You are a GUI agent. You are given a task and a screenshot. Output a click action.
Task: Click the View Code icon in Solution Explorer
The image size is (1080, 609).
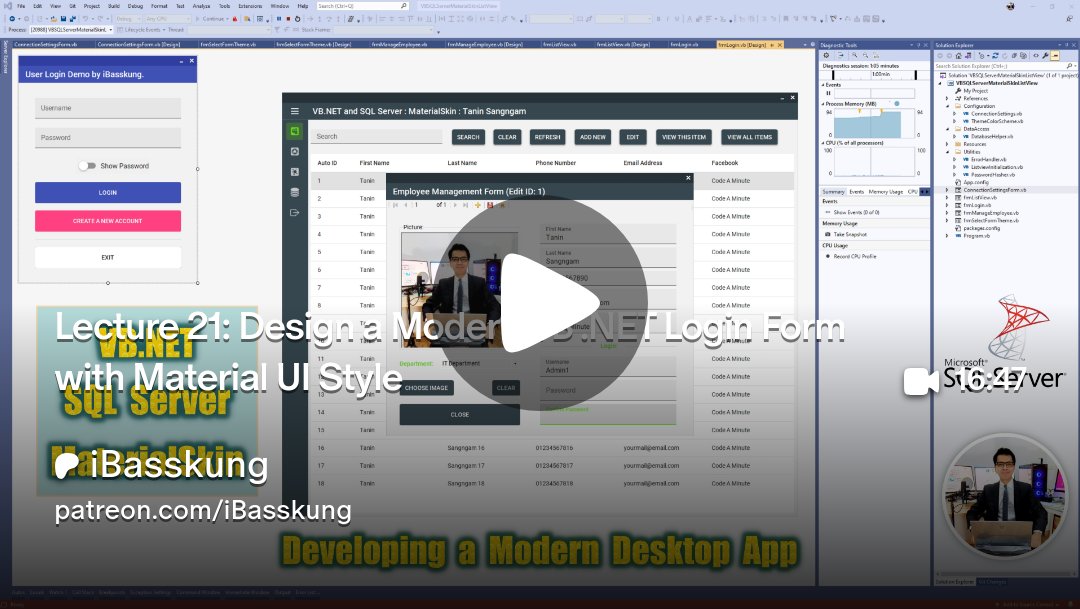tap(1035, 55)
